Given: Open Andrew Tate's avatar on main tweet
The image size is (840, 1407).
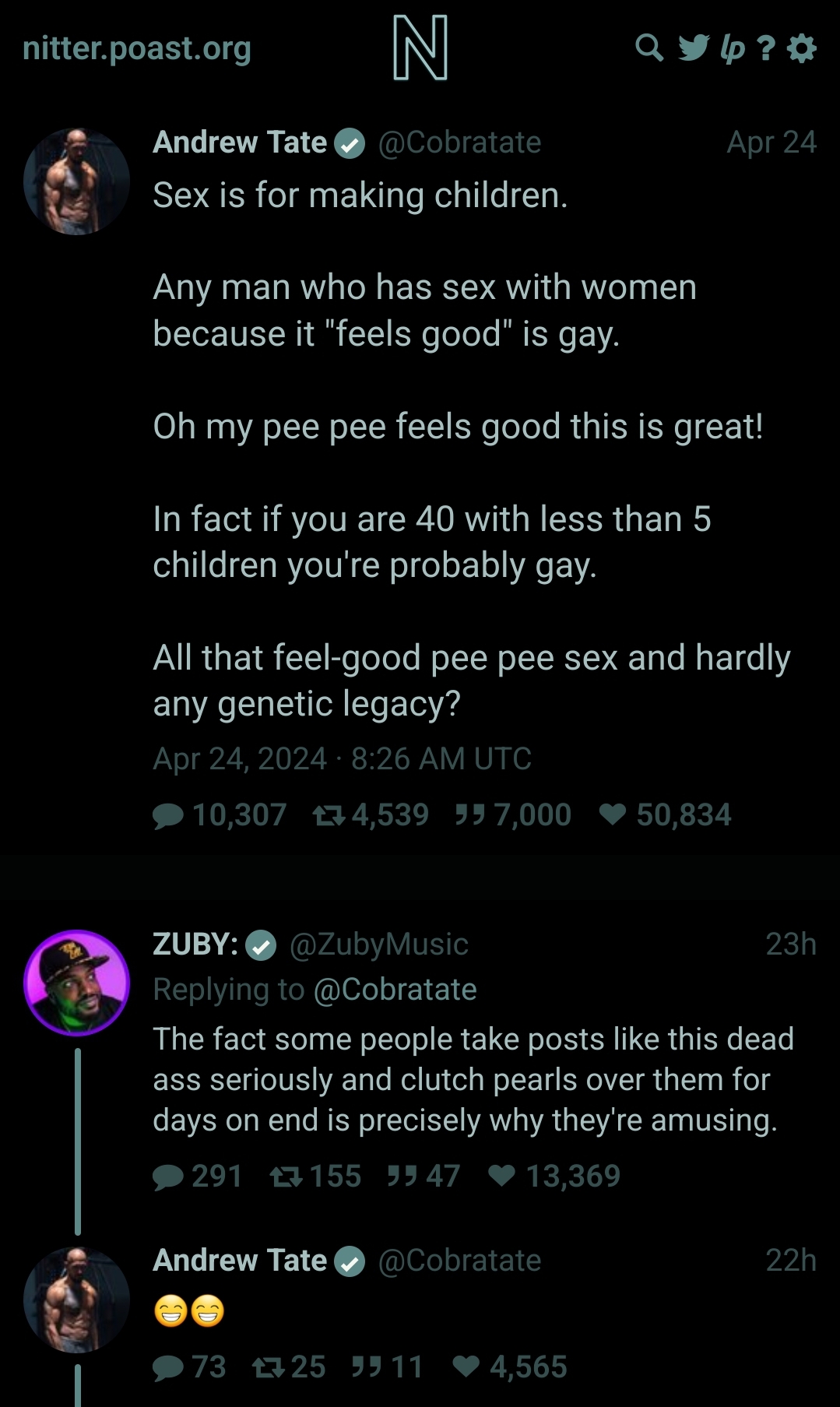Looking at the screenshot, I should click(77, 181).
